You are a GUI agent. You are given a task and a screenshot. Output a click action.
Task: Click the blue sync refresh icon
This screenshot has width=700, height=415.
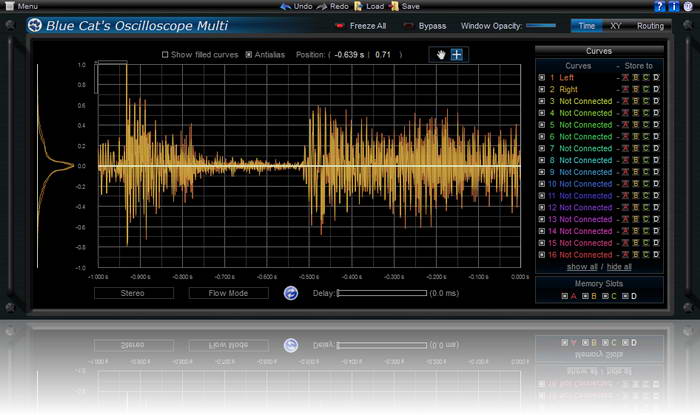click(x=291, y=293)
